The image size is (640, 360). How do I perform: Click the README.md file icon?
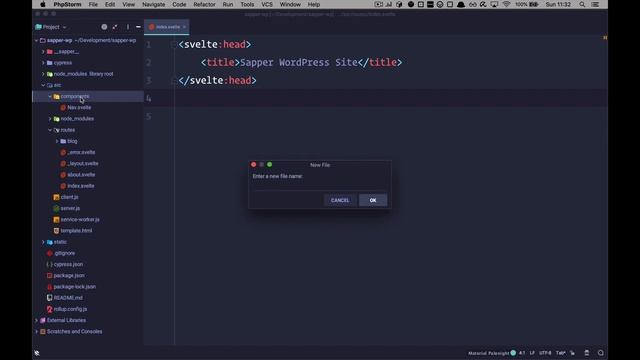(x=49, y=298)
